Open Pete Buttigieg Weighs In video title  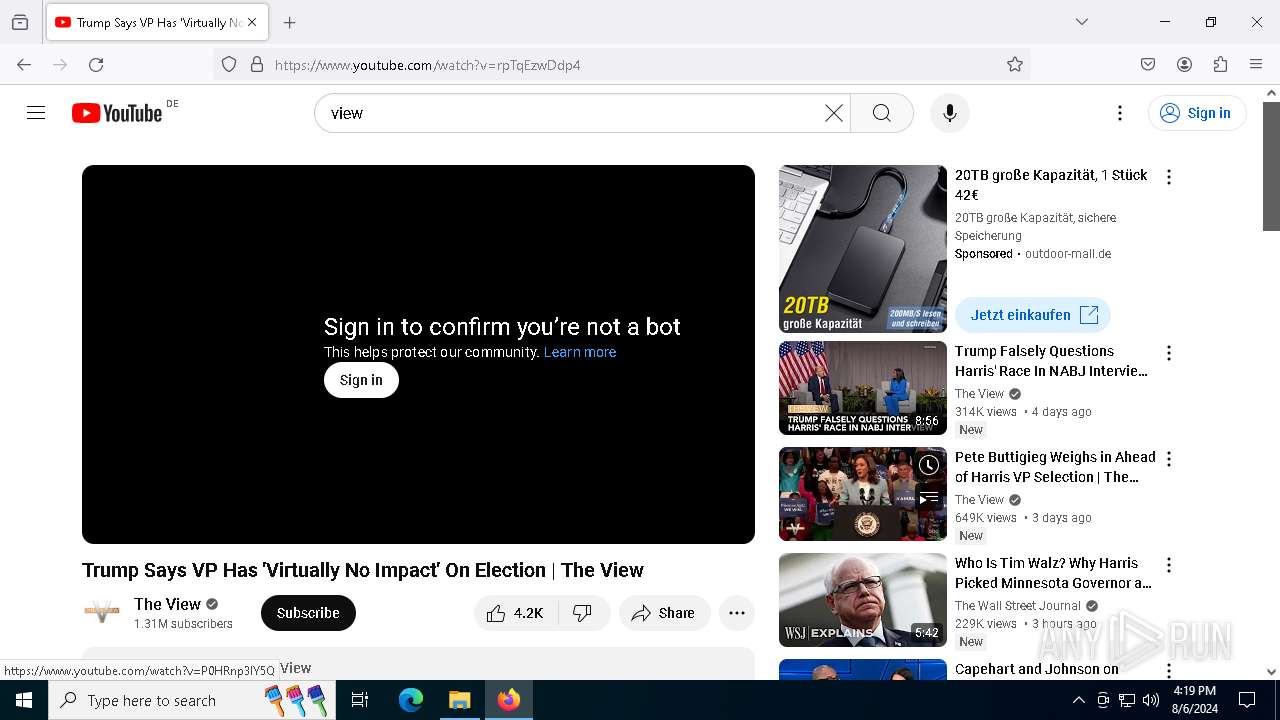coord(1055,467)
